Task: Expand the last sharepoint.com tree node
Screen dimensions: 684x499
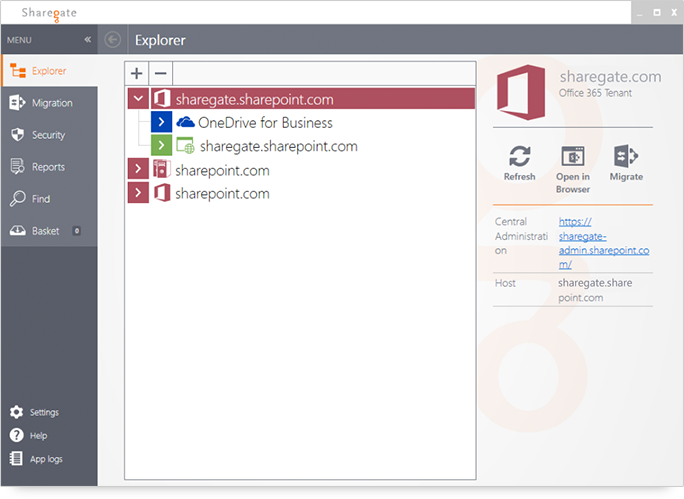Action: (x=138, y=193)
